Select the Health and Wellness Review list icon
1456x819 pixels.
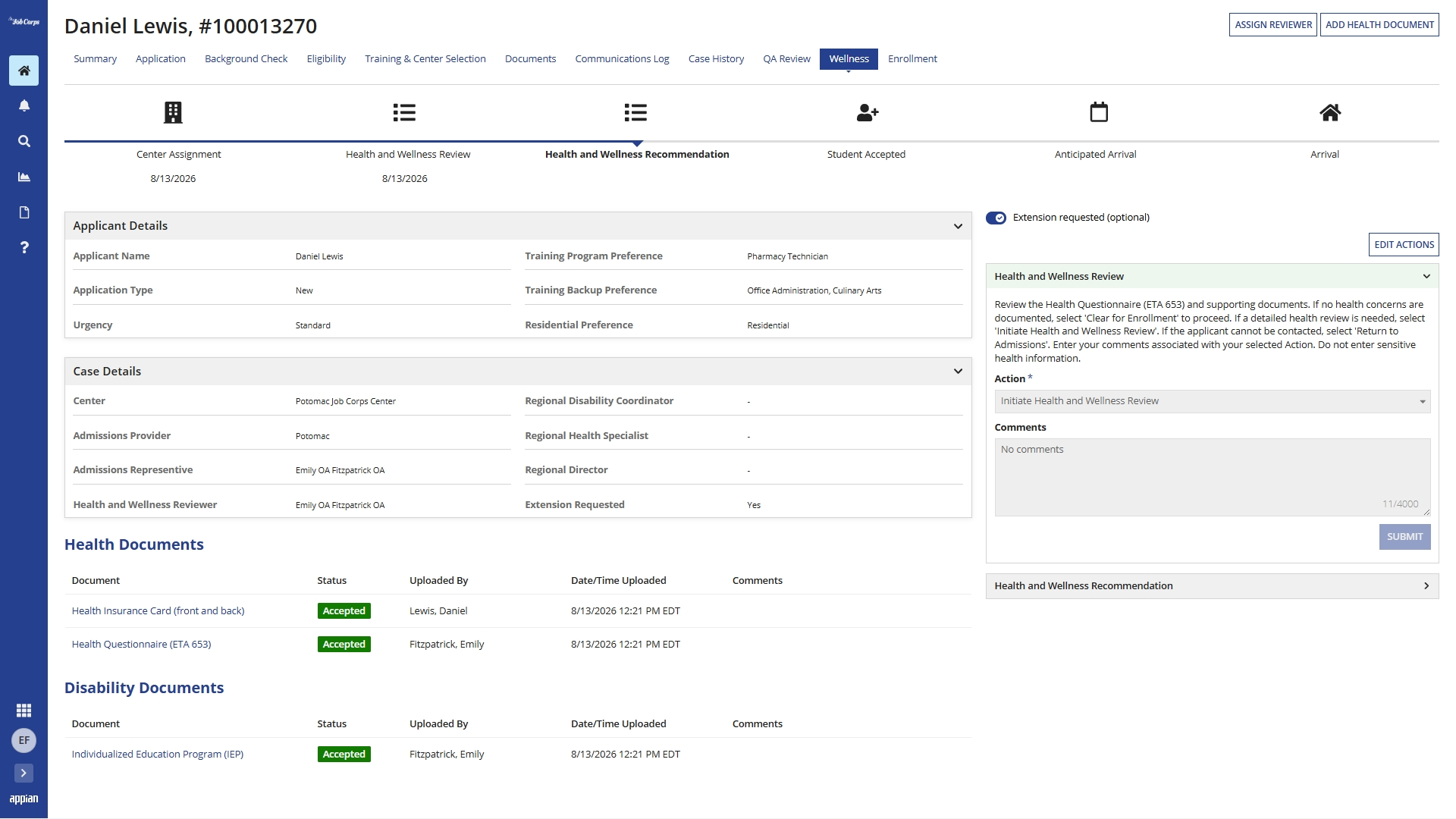tap(404, 113)
